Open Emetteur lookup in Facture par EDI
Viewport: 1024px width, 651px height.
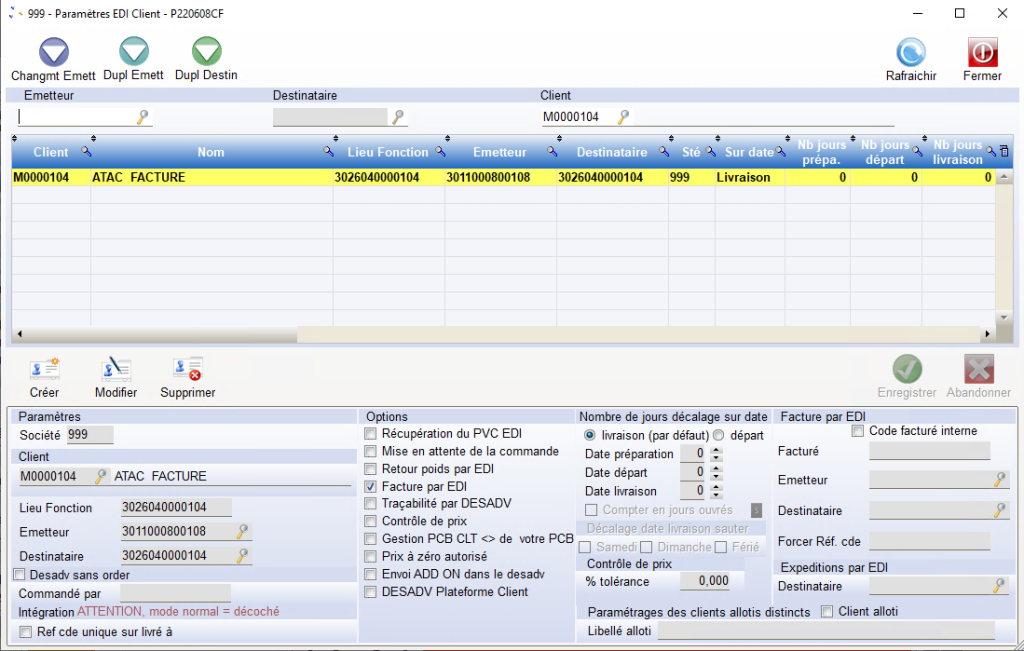click(999, 481)
